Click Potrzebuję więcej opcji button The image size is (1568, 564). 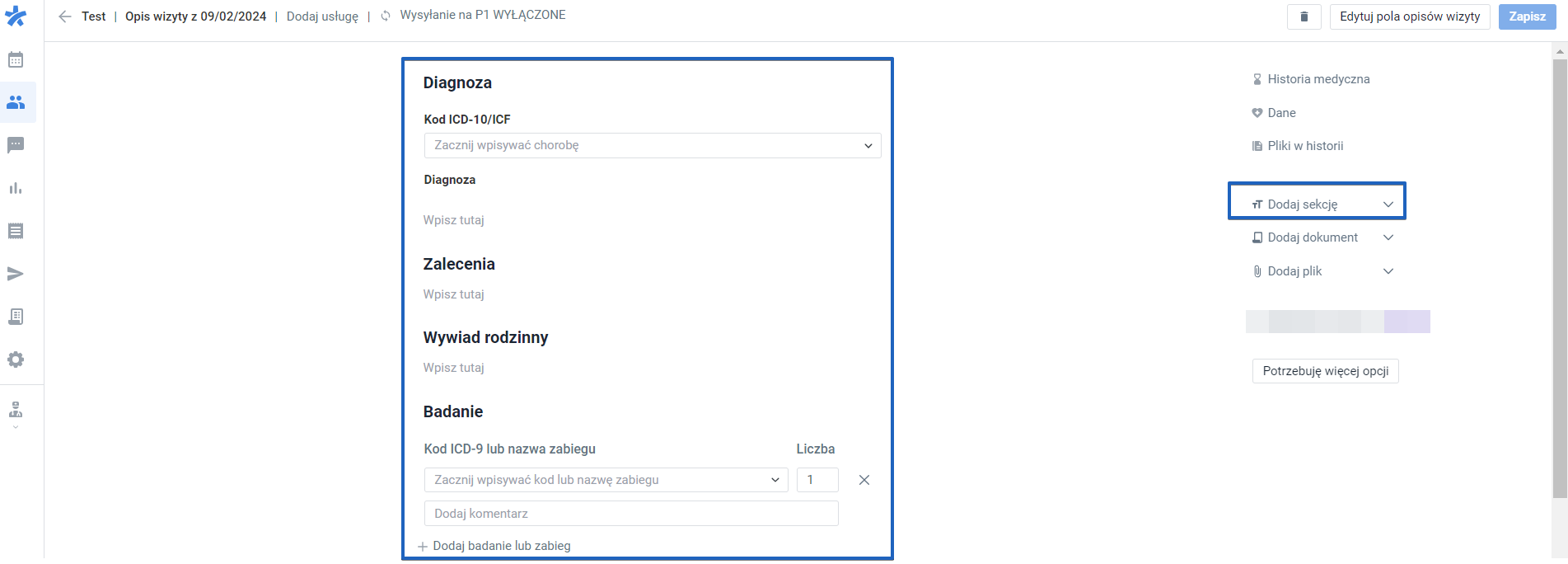coord(1326,371)
